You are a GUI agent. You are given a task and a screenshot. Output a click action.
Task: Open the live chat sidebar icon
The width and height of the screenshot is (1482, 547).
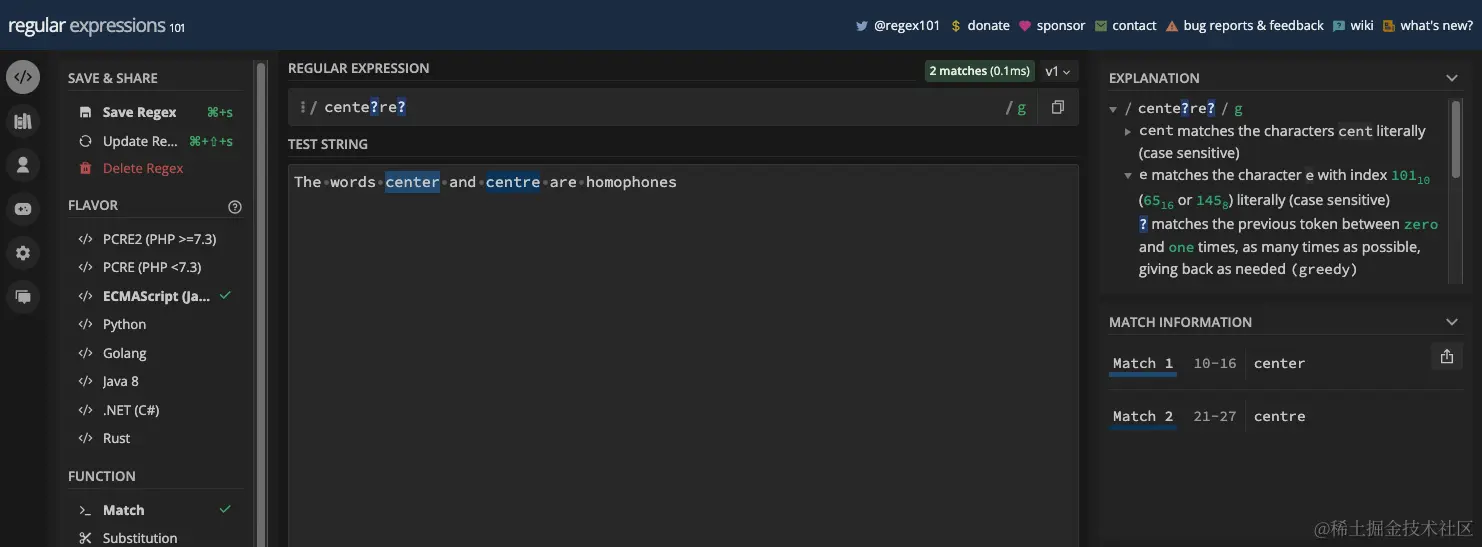[23, 297]
